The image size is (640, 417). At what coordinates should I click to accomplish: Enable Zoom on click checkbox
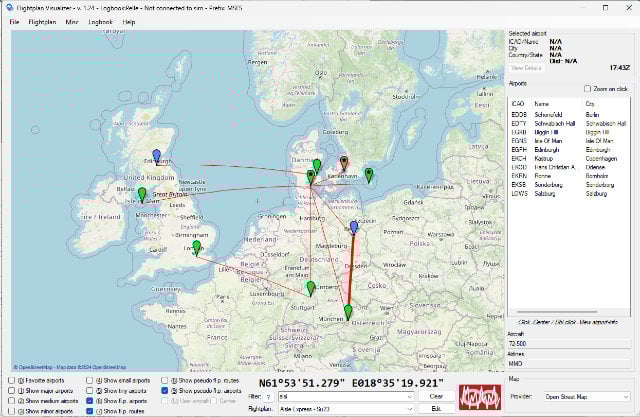pyautogui.click(x=587, y=89)
